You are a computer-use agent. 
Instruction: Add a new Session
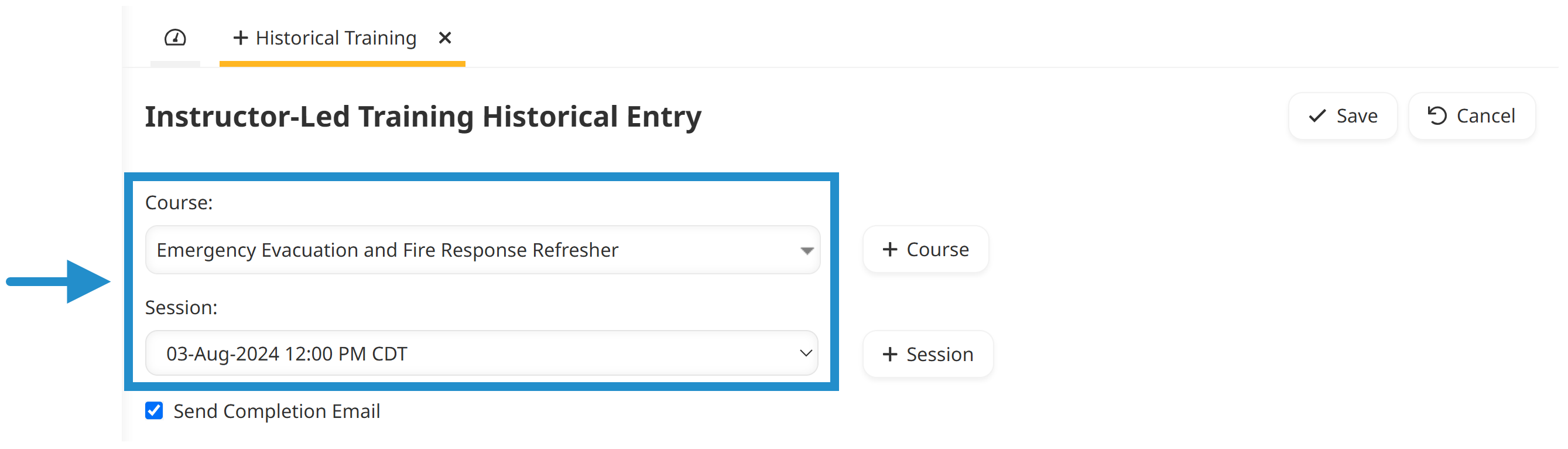pos(927,354)
